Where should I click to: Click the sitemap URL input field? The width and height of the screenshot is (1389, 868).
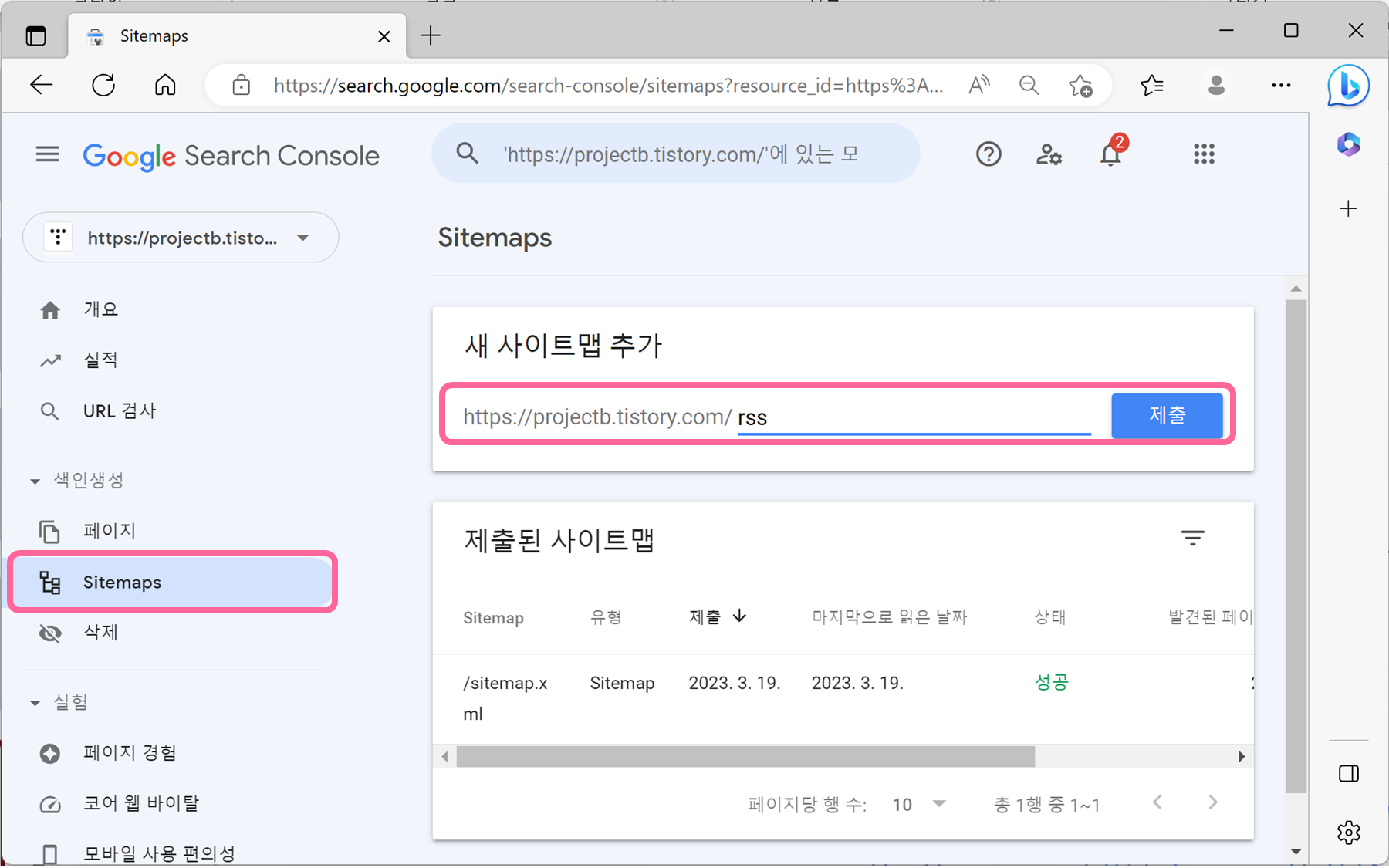point(914,417)
